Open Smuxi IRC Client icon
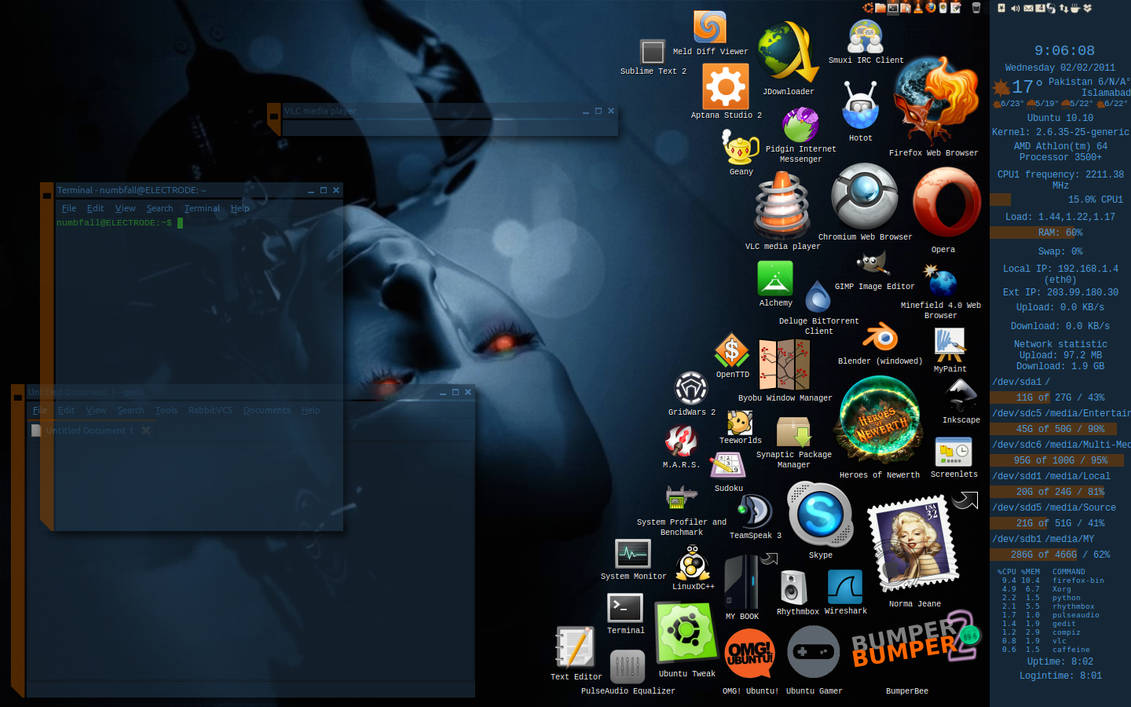Screen dimensions: 1131x707 [x=866, y=37]
